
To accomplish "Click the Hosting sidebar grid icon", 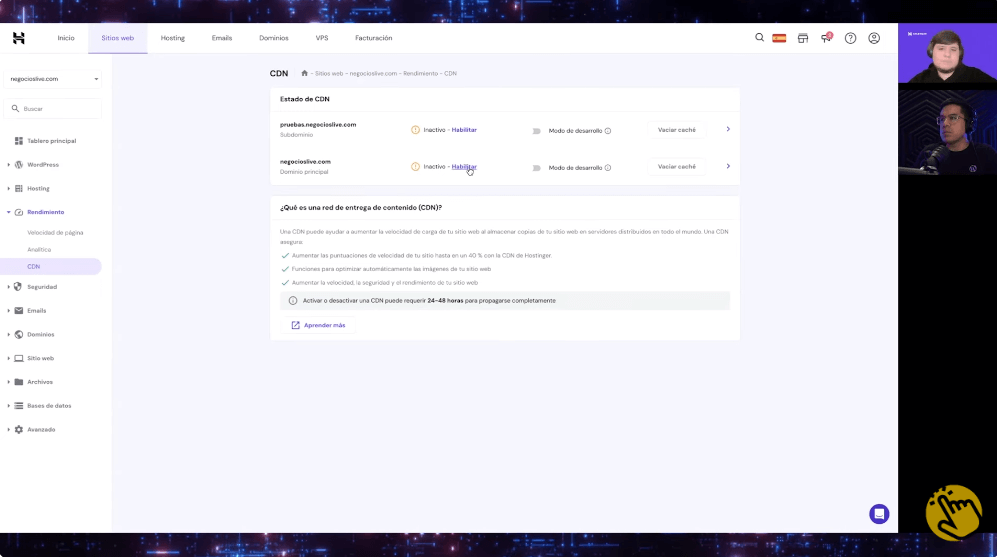I will pyautogui.click(x=18, y=188).
